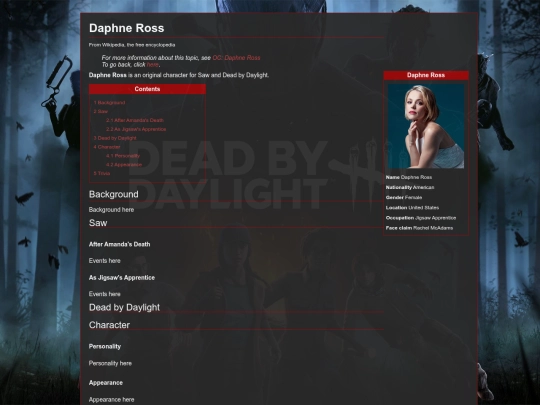Click the 'here' go back link
540x405 pixels.
tap(153, 65)
